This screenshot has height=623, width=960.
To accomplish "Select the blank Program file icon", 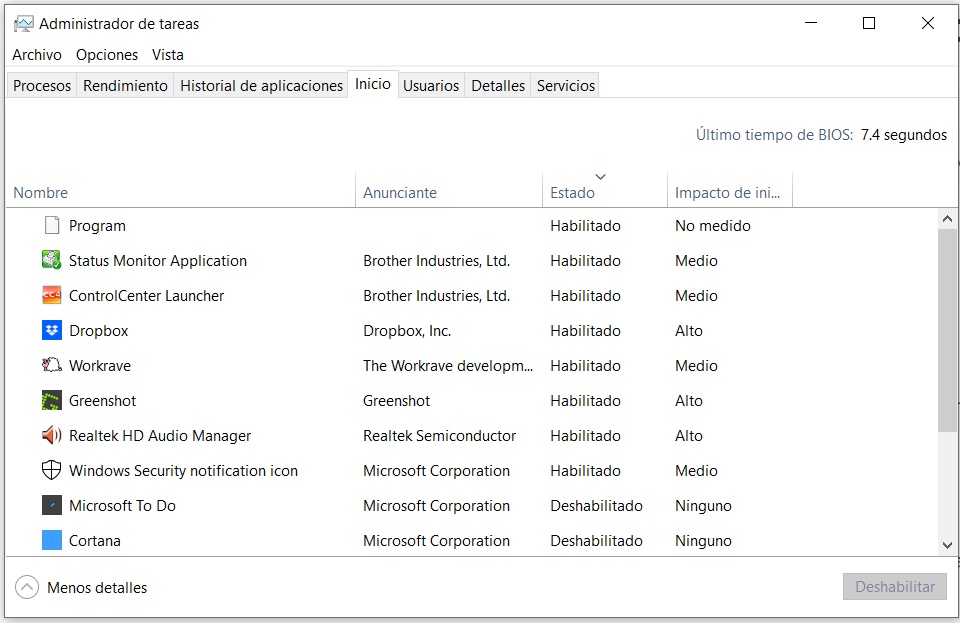I will (x=52, y=226).
